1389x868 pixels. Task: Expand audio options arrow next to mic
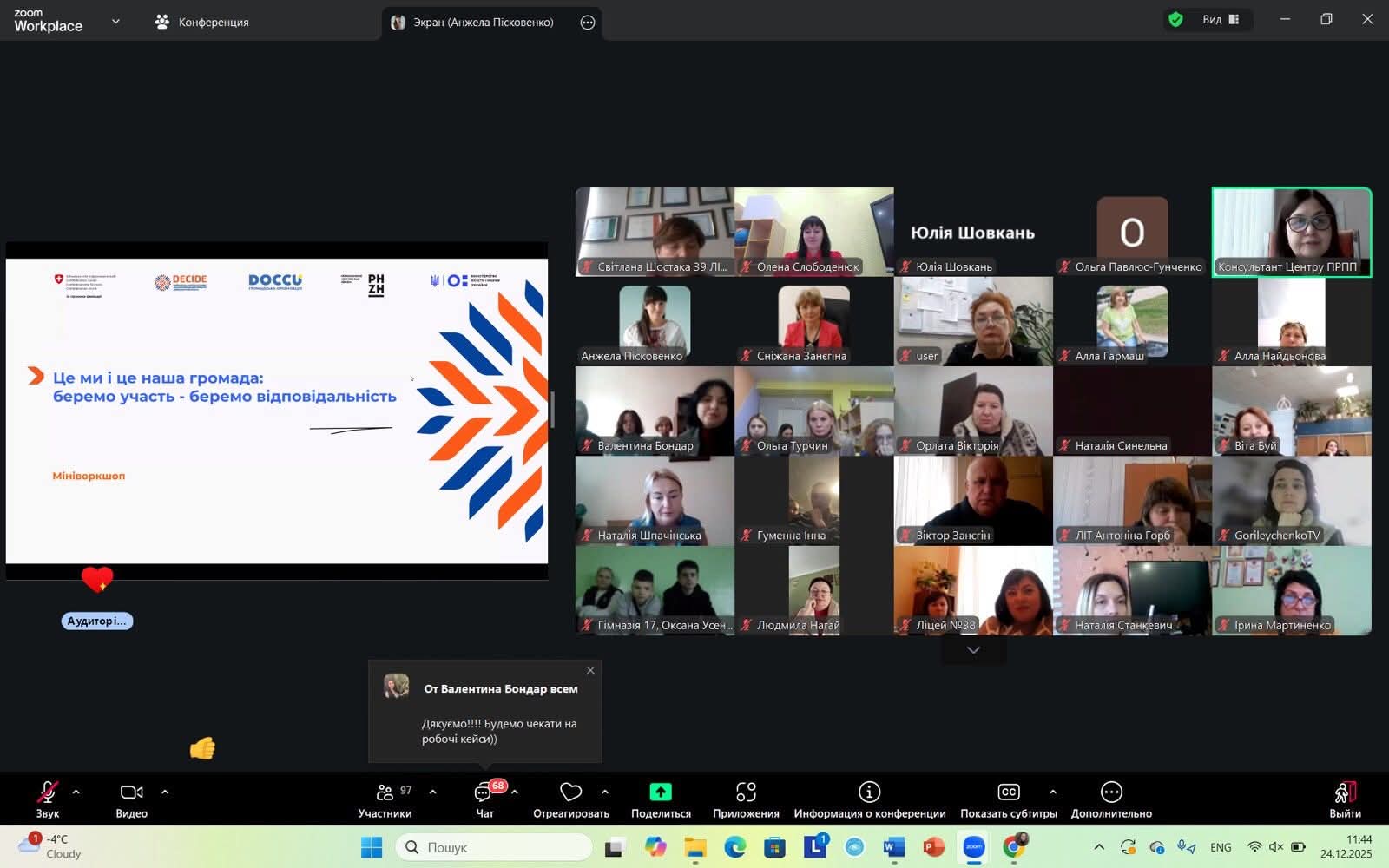coord(76,792)
